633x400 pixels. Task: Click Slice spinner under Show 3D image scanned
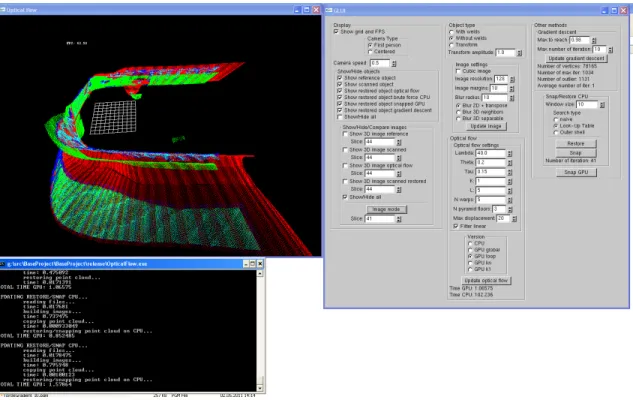pyautogui.click(x=399, y=158)
